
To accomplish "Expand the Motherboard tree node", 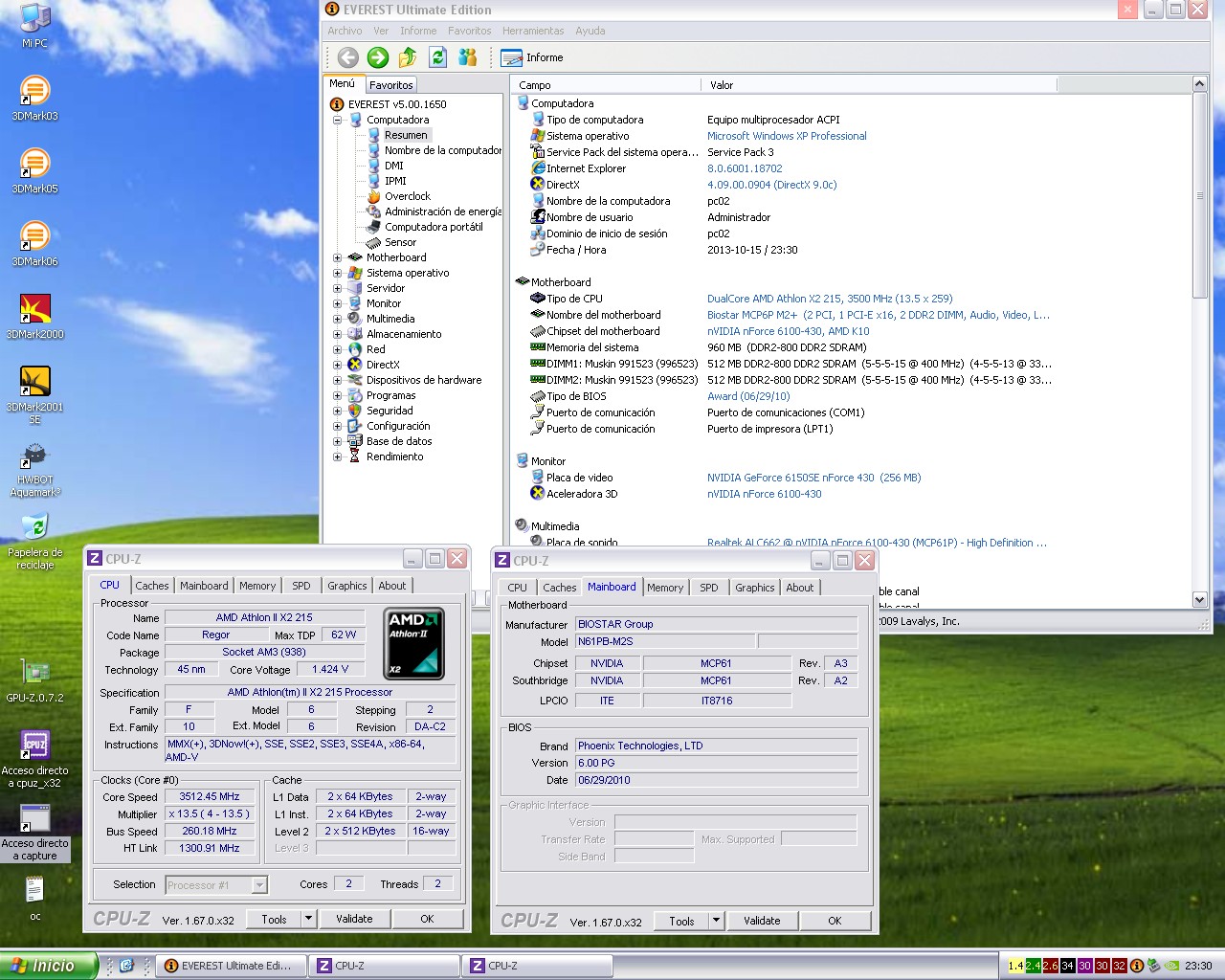I will 337,257.
